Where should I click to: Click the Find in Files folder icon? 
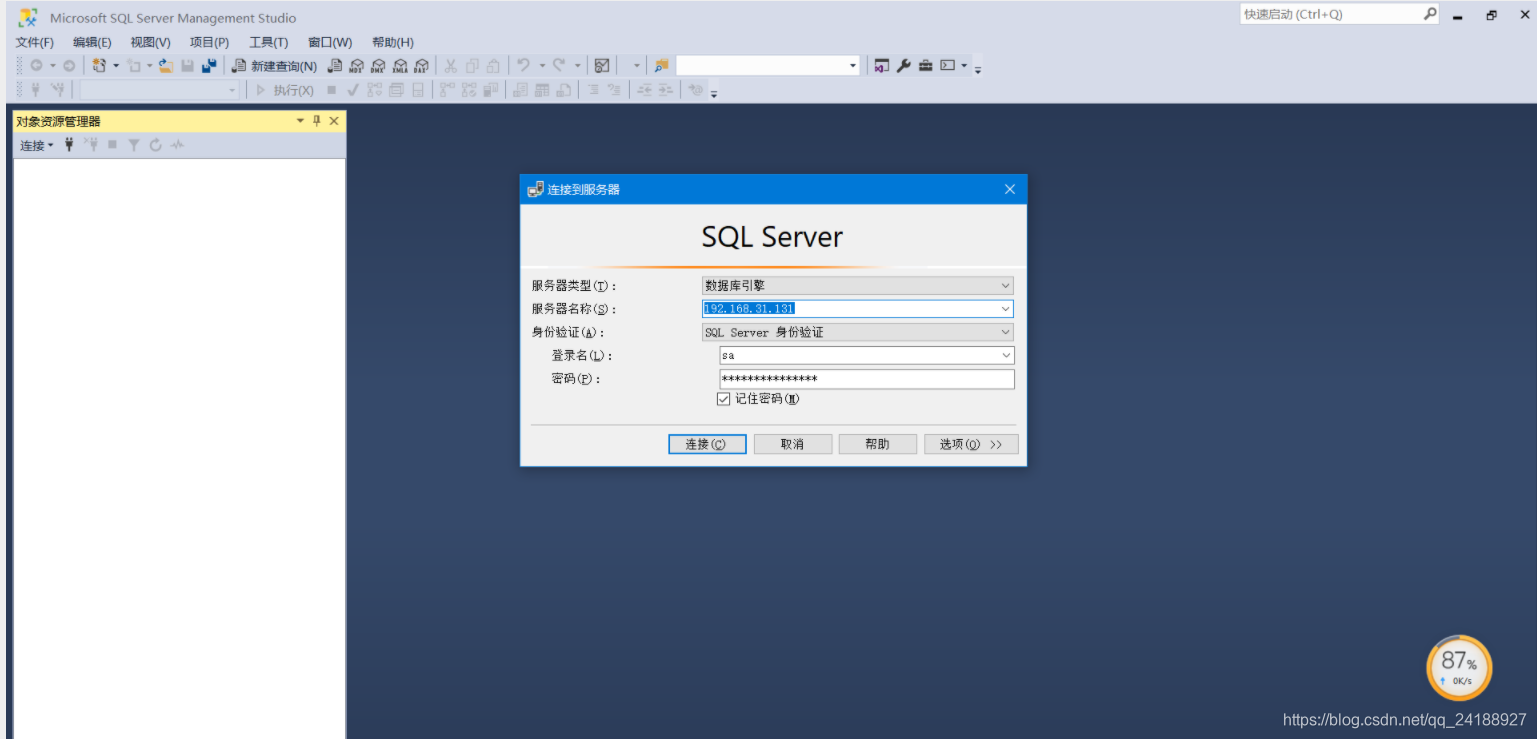pyautogui.click(x=661, y=66)
